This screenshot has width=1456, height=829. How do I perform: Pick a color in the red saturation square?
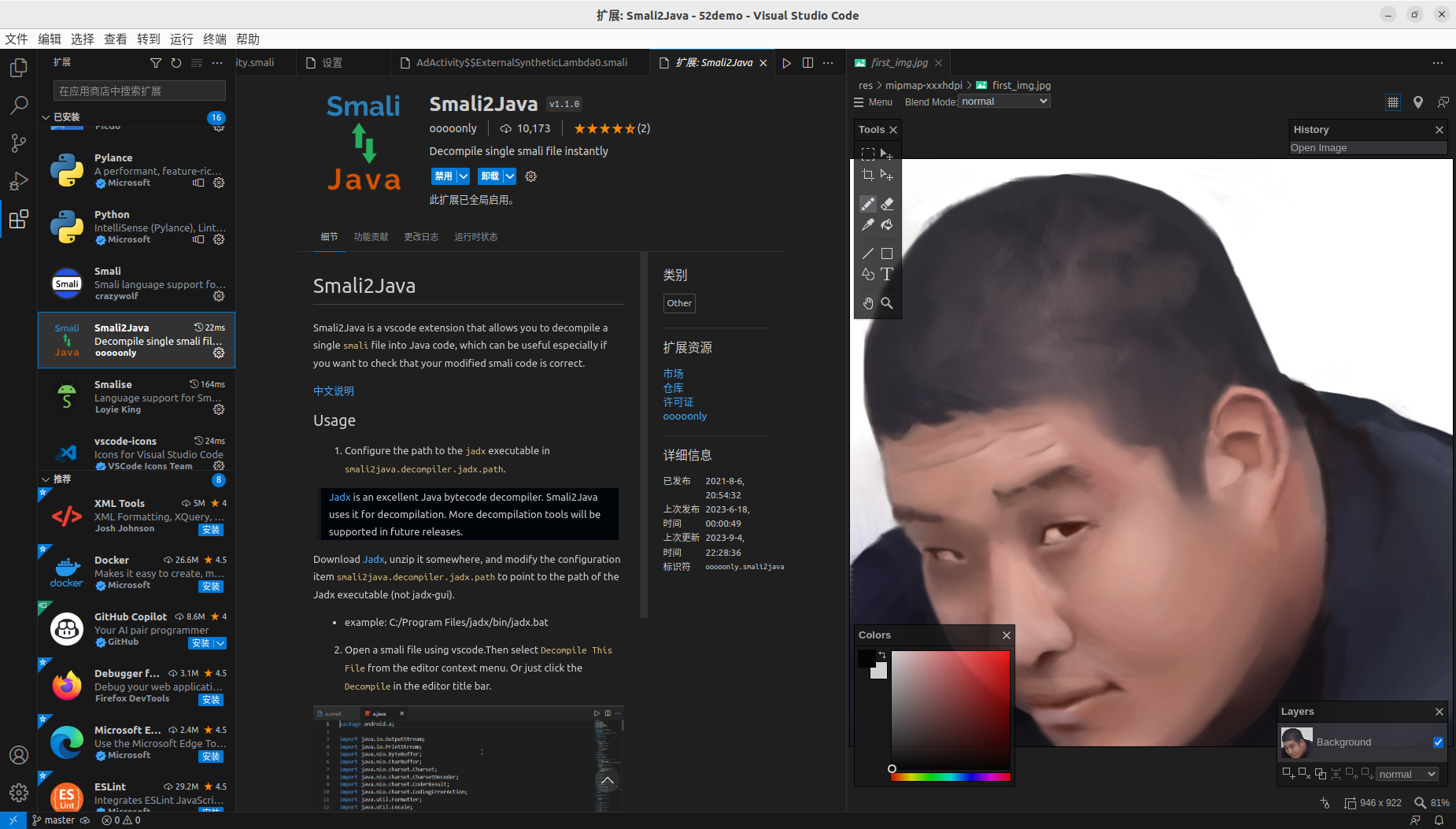[951, 709]
